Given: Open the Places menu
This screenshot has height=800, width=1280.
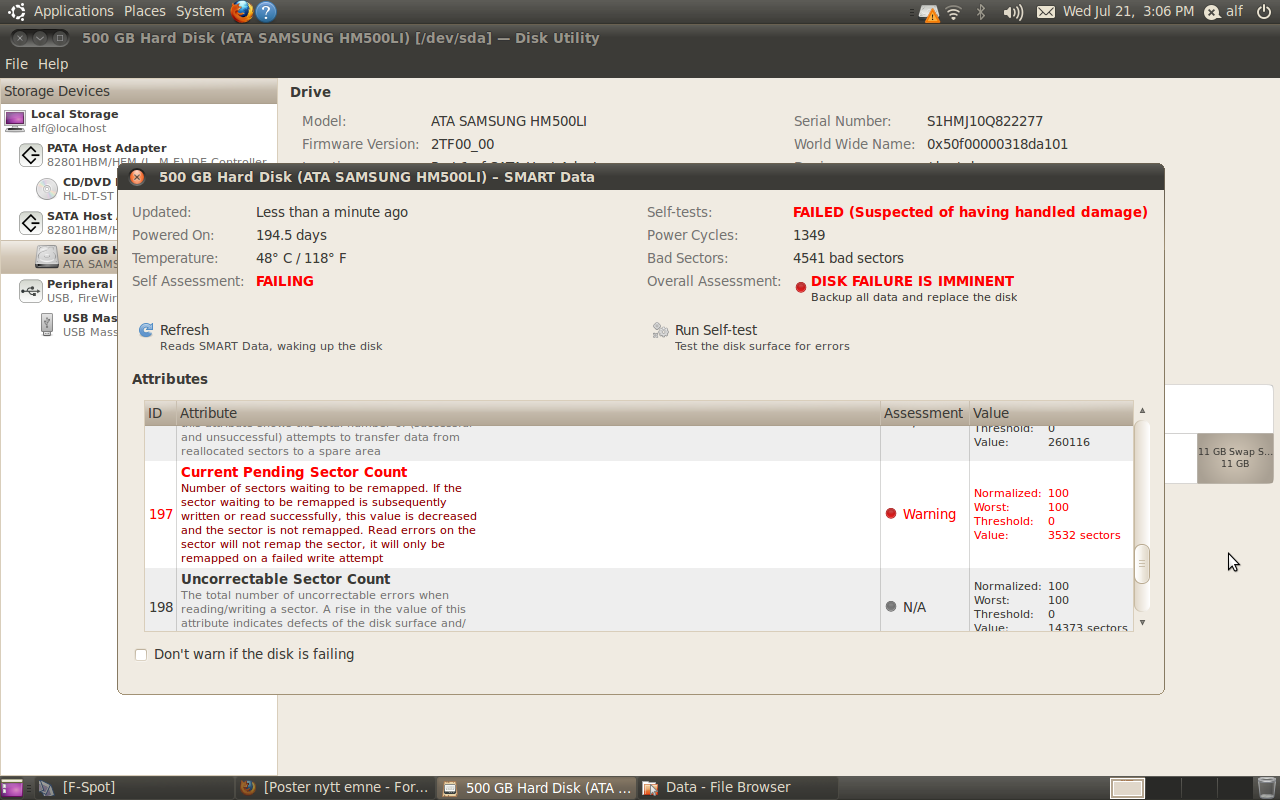Looking at the screenshot, I should 145,11.
